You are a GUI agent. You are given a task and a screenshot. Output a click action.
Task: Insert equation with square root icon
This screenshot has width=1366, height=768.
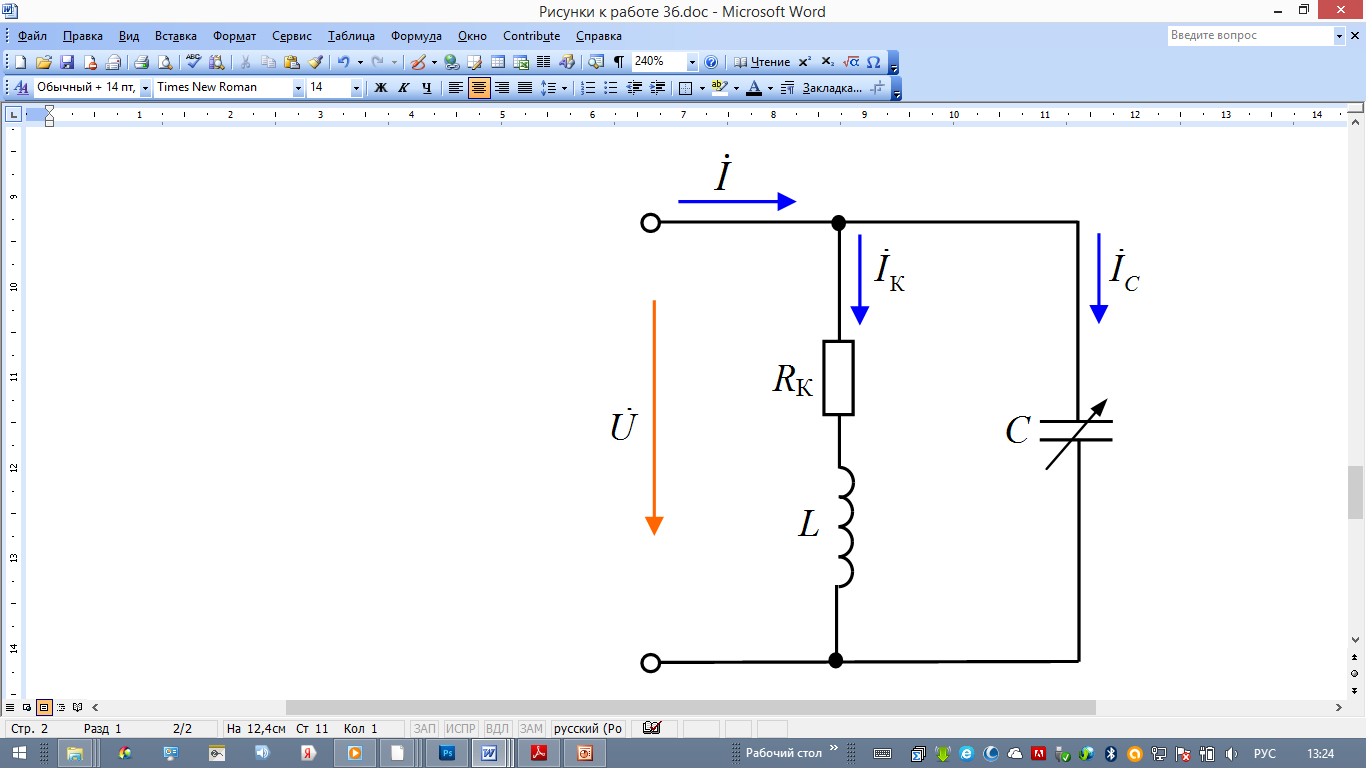[x=851, y=62]
